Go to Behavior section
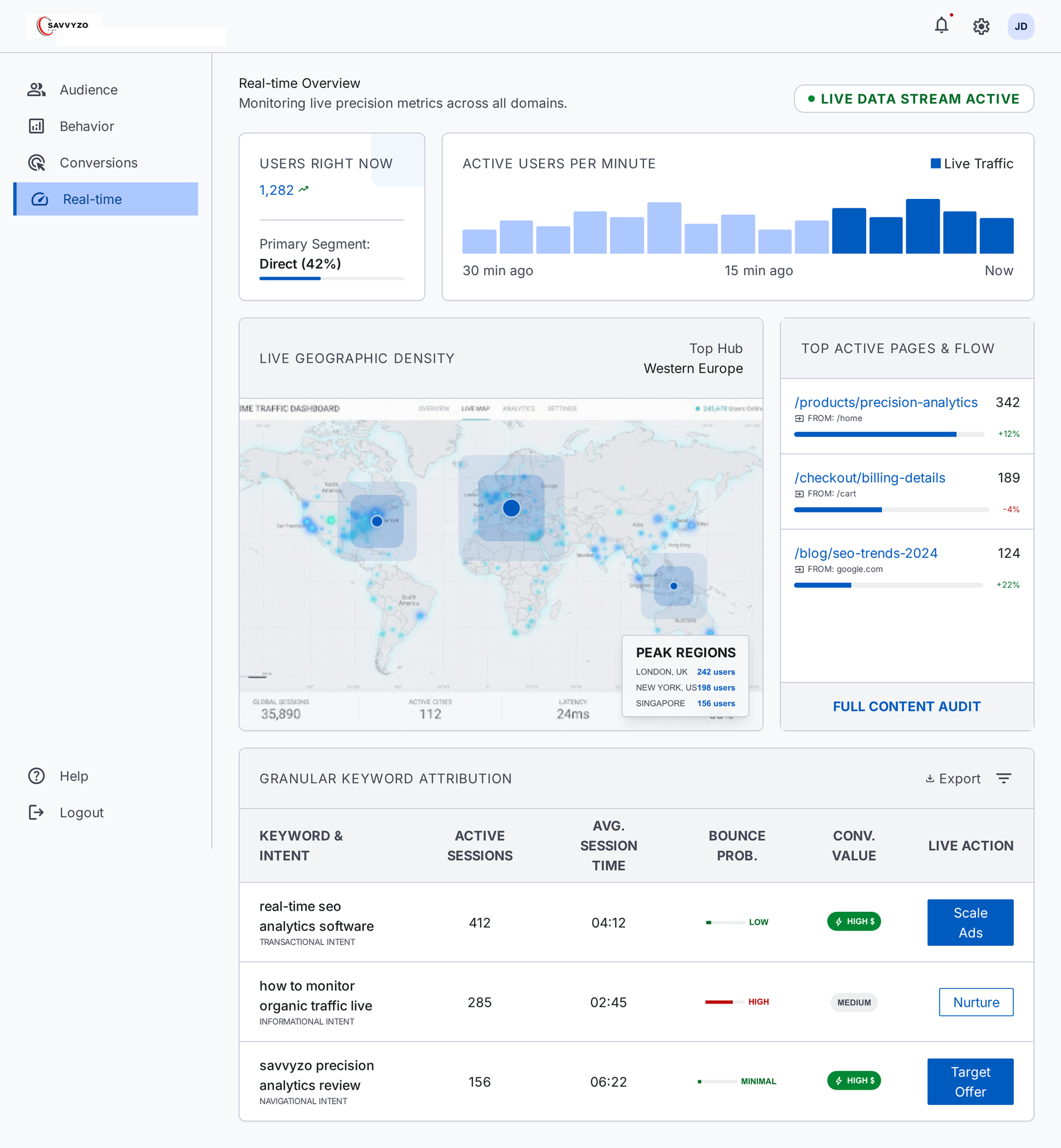 (106, 126)
